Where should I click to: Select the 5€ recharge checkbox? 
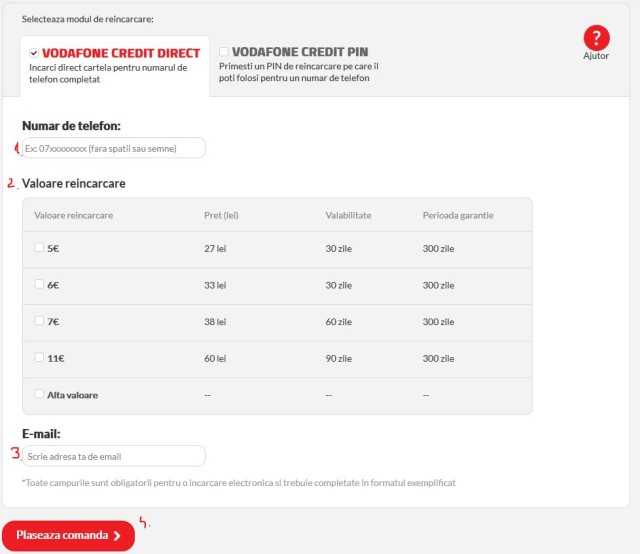pos(39,247)
